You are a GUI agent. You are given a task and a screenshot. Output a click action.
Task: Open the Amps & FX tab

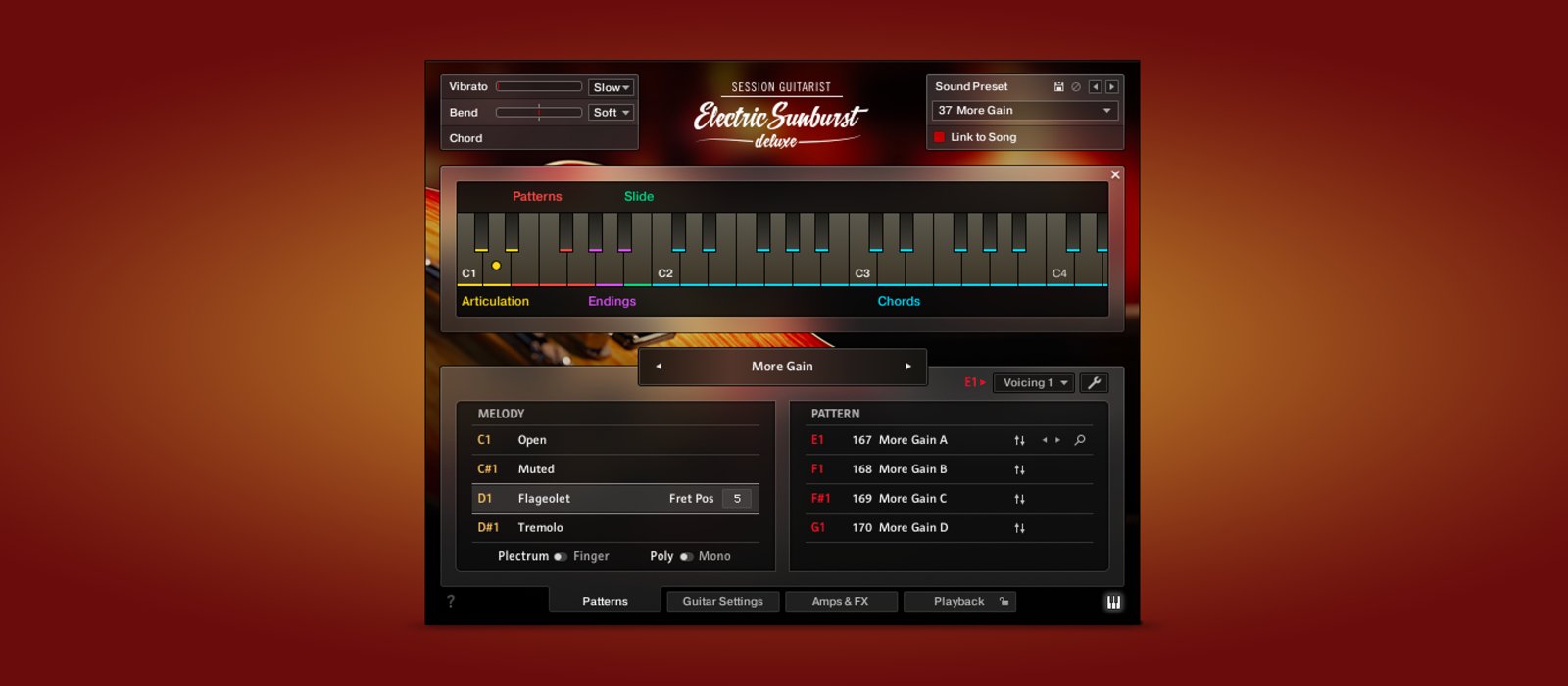[x=840, y=602]
